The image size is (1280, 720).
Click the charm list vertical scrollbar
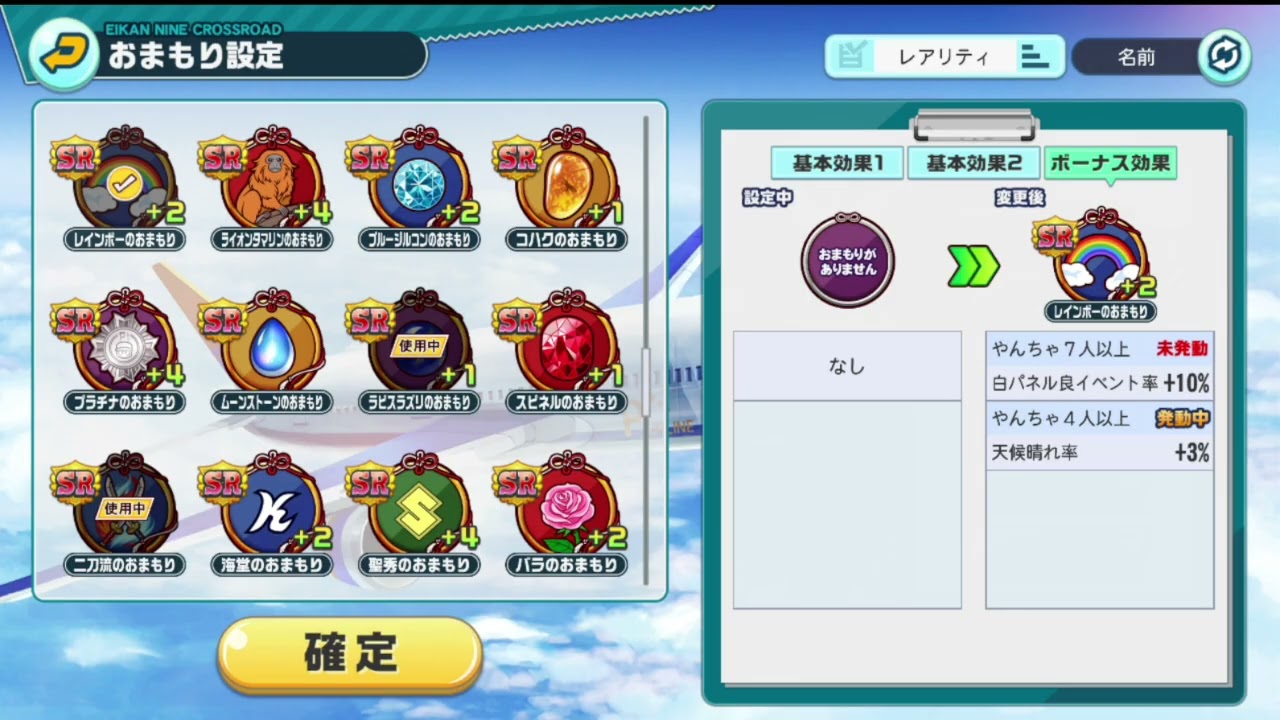tap(646, 350)
